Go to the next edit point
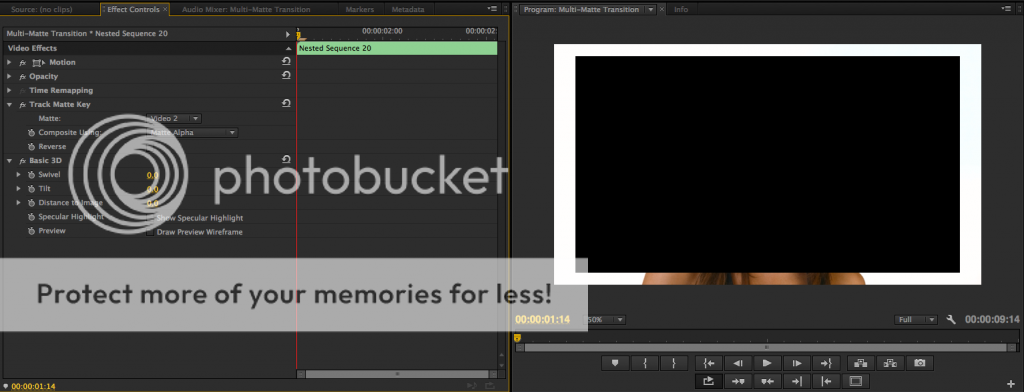 (797, 381)
